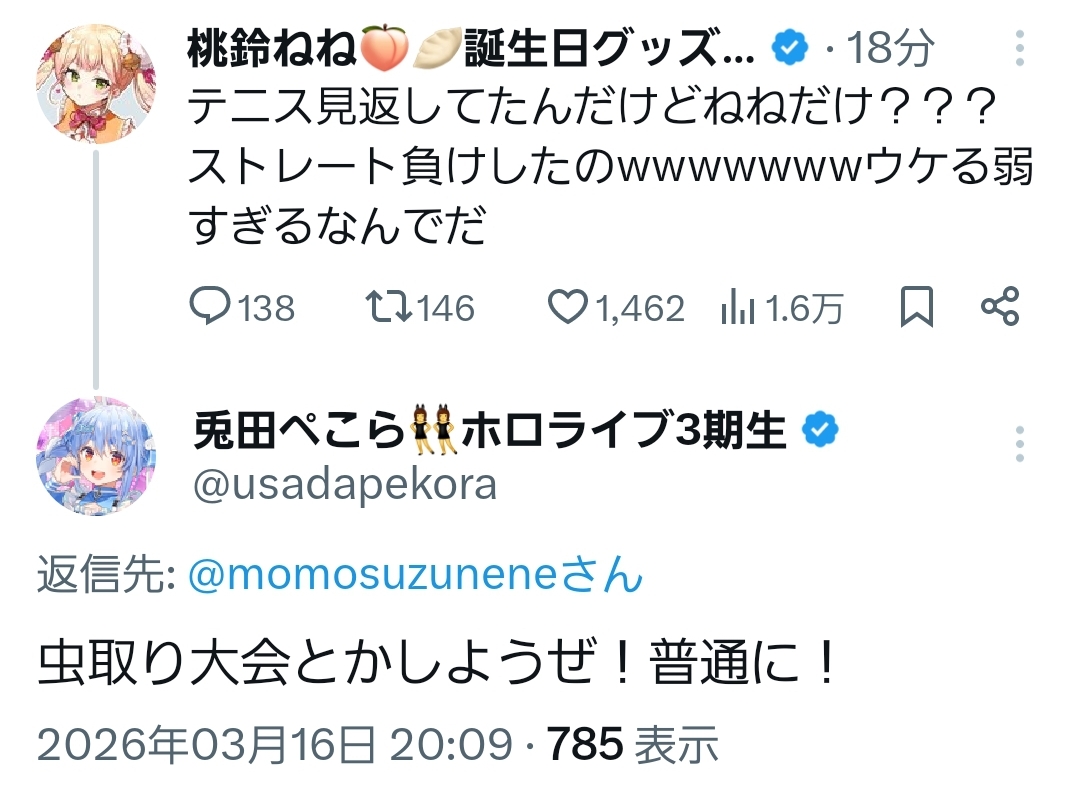
Task: View analytics showing 1.6万 impressions
Action: 737,308
